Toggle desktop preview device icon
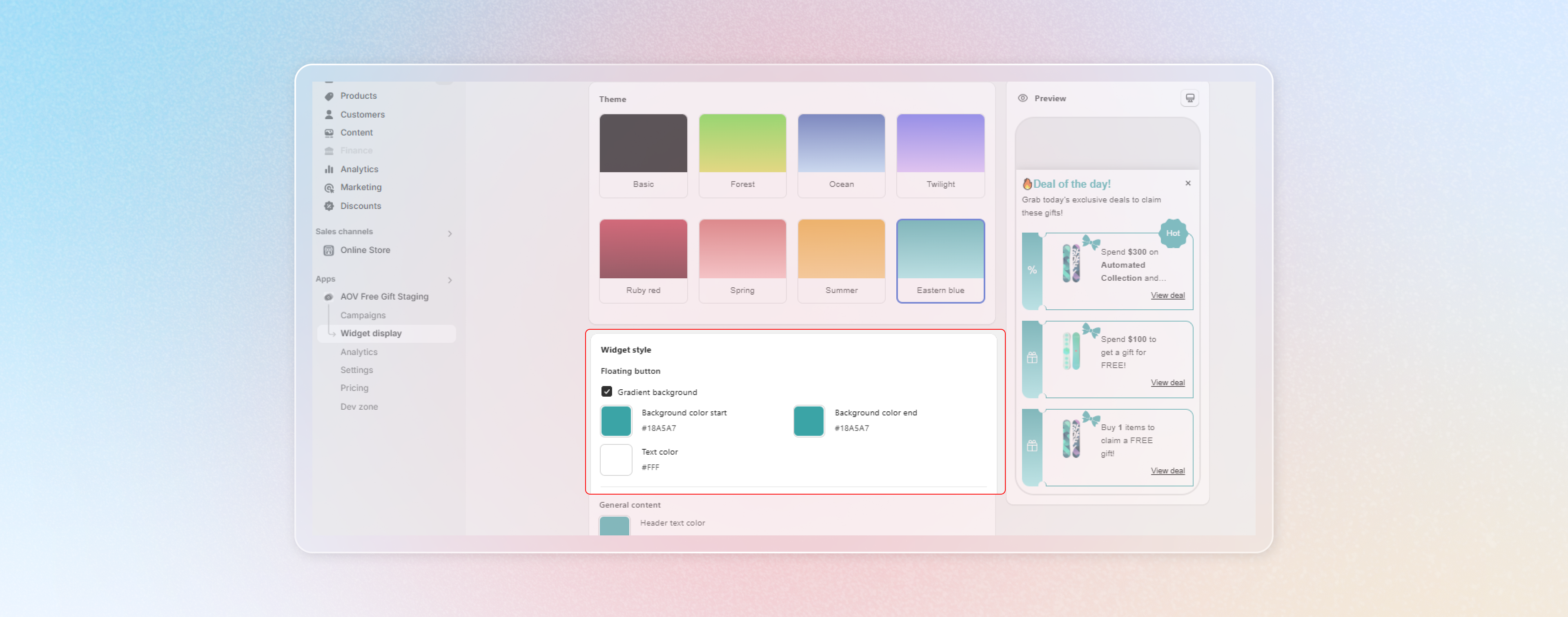Viewport: 1568px width, 617px height. point(1189,98)
